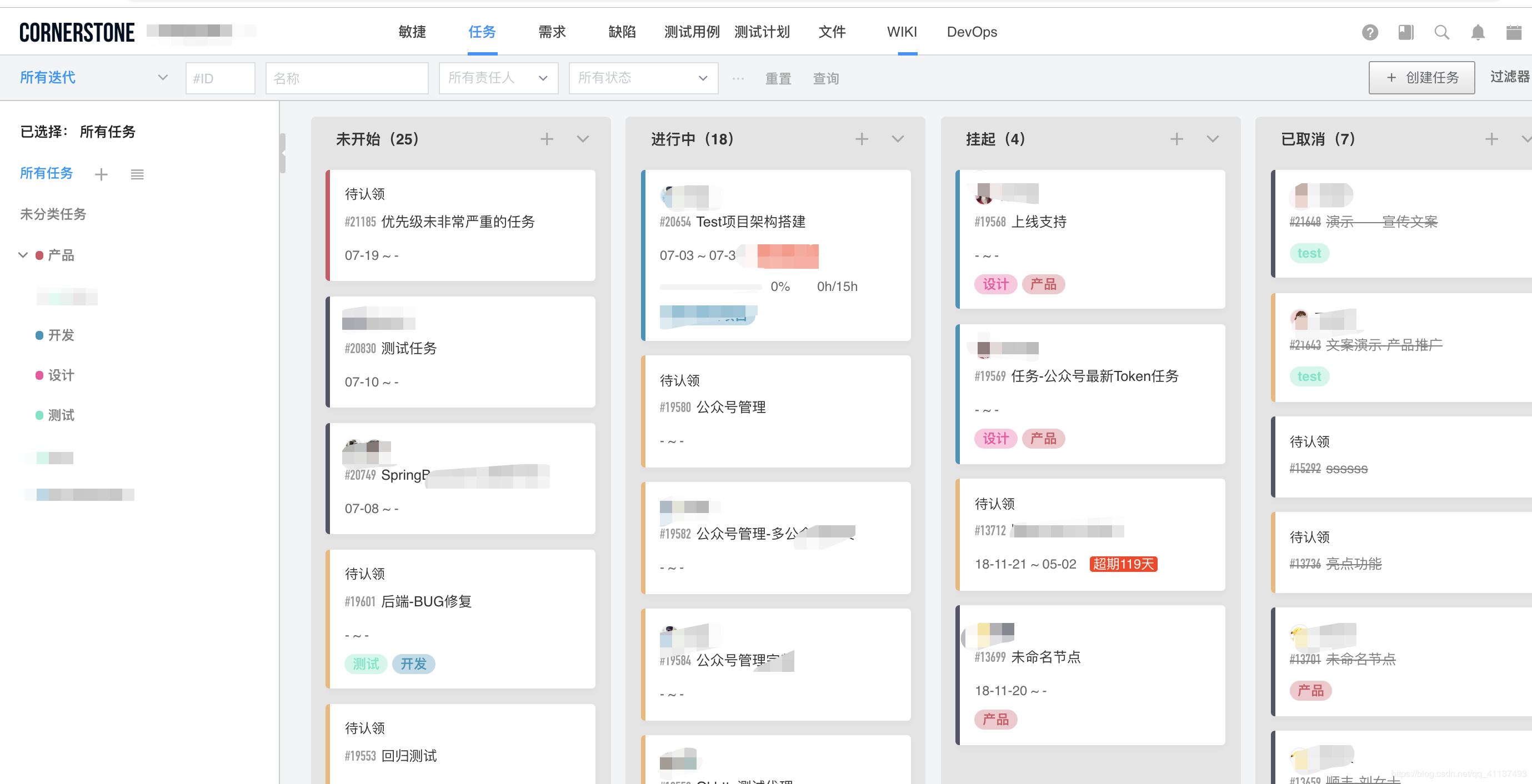Open notifications via the bell icon

1479,32
